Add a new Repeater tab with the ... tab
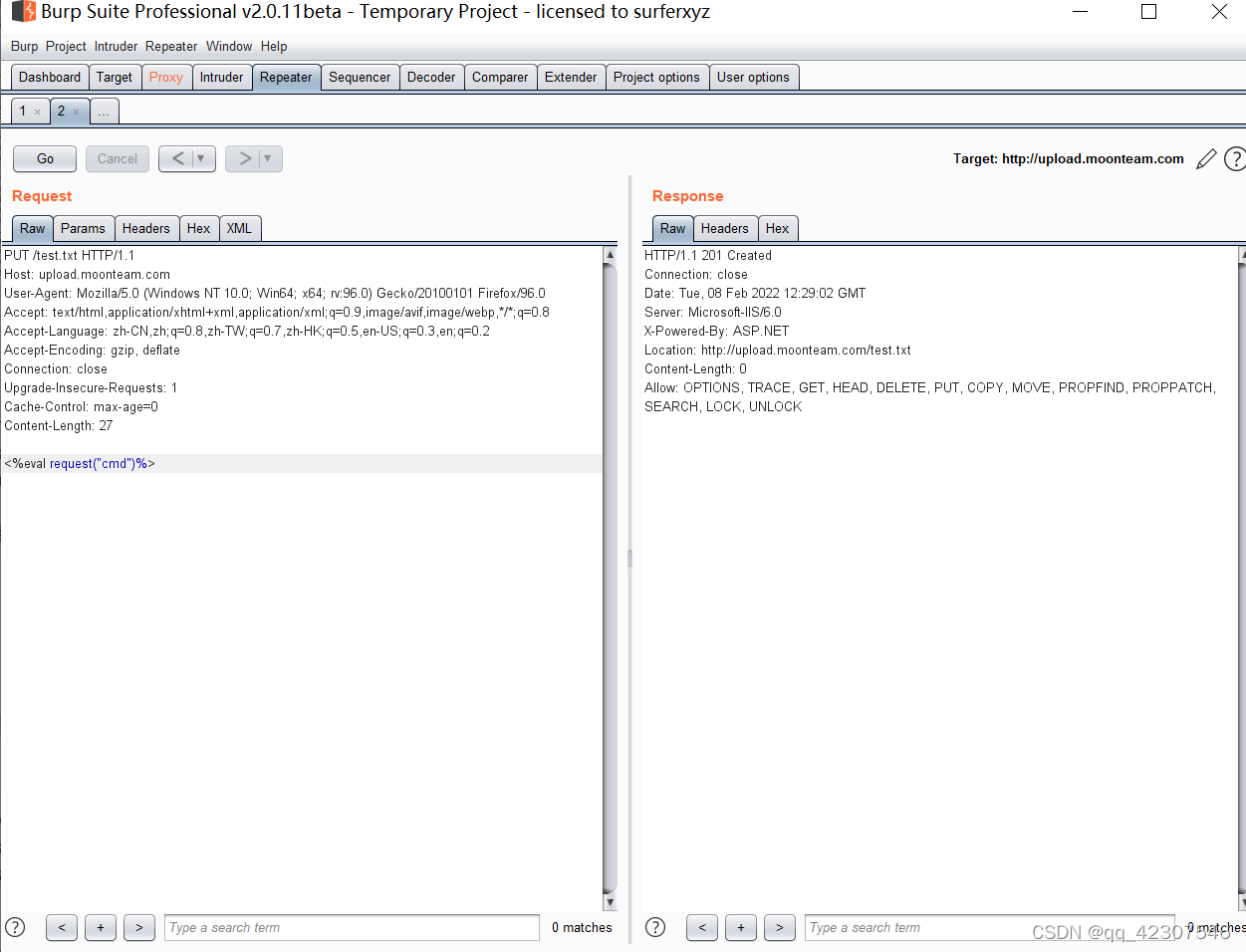 click(104, 112)
